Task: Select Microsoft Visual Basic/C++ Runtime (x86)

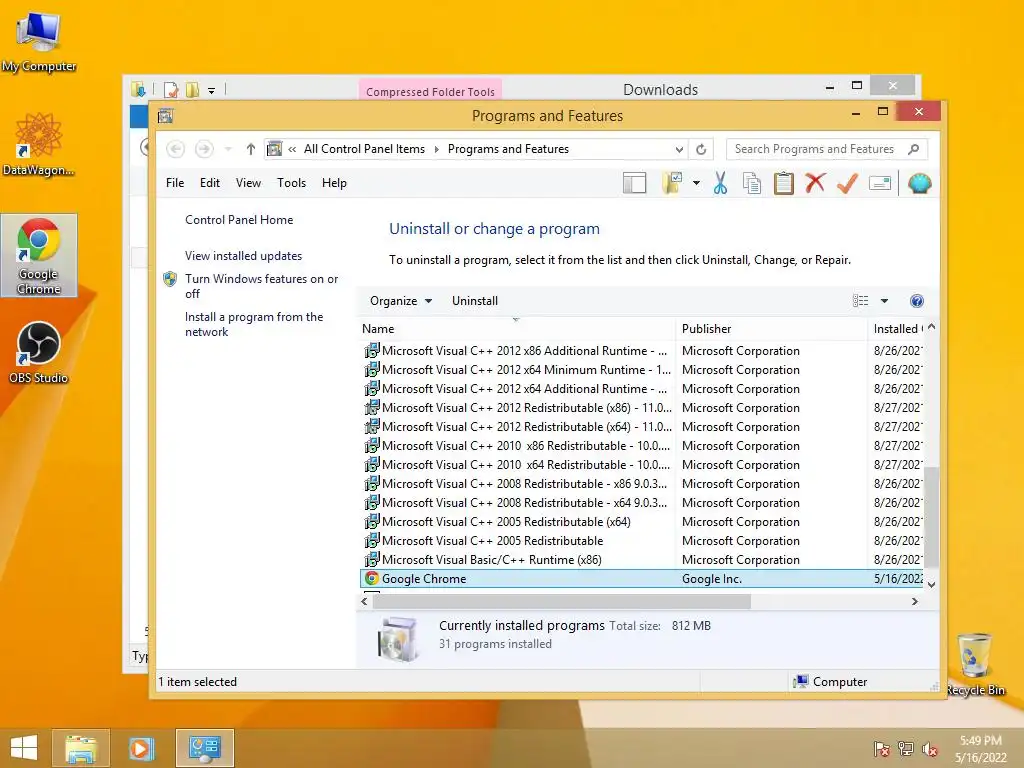Action: click(642, 560)
